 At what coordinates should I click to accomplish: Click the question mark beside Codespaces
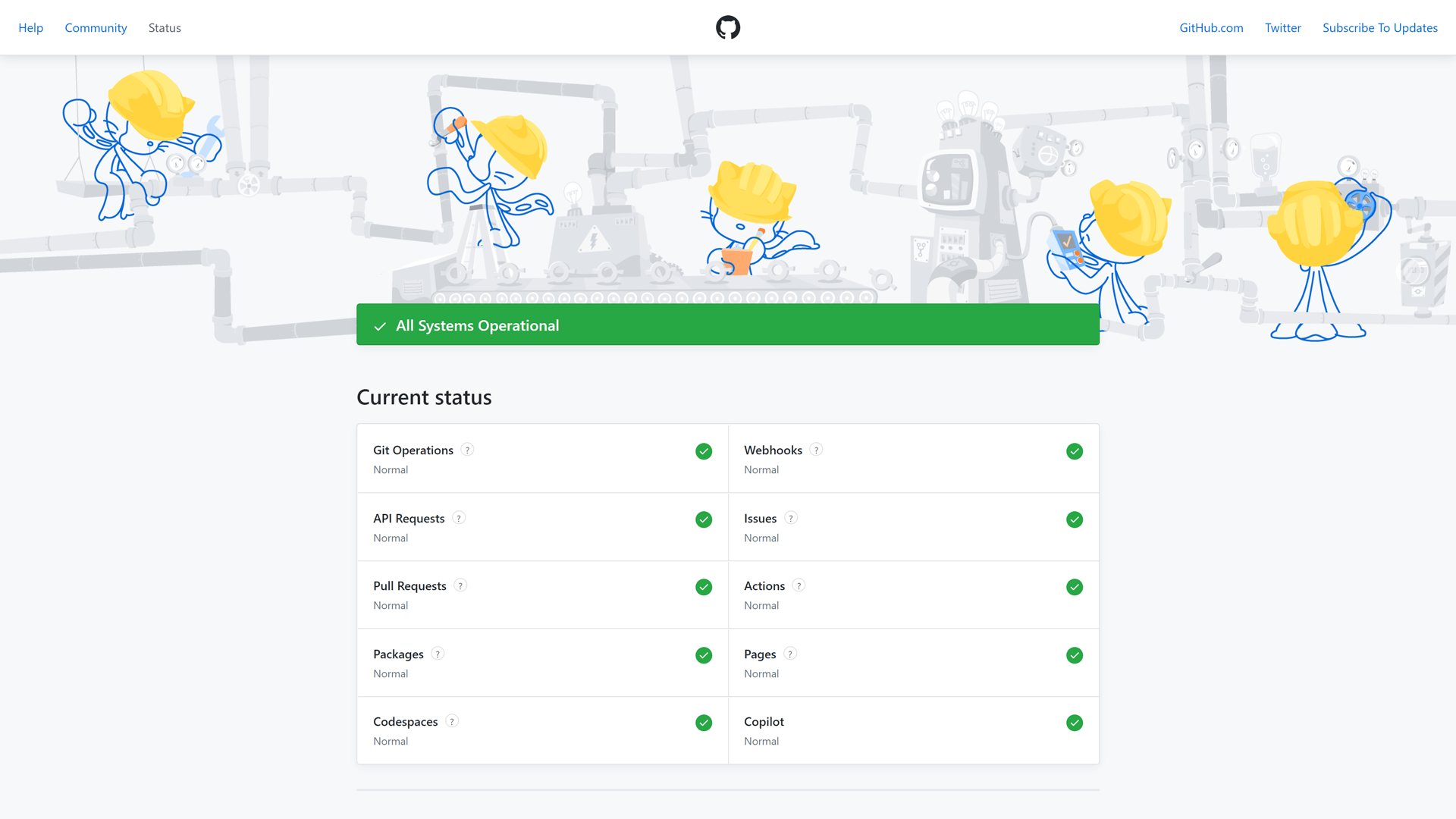pos(453,721)
